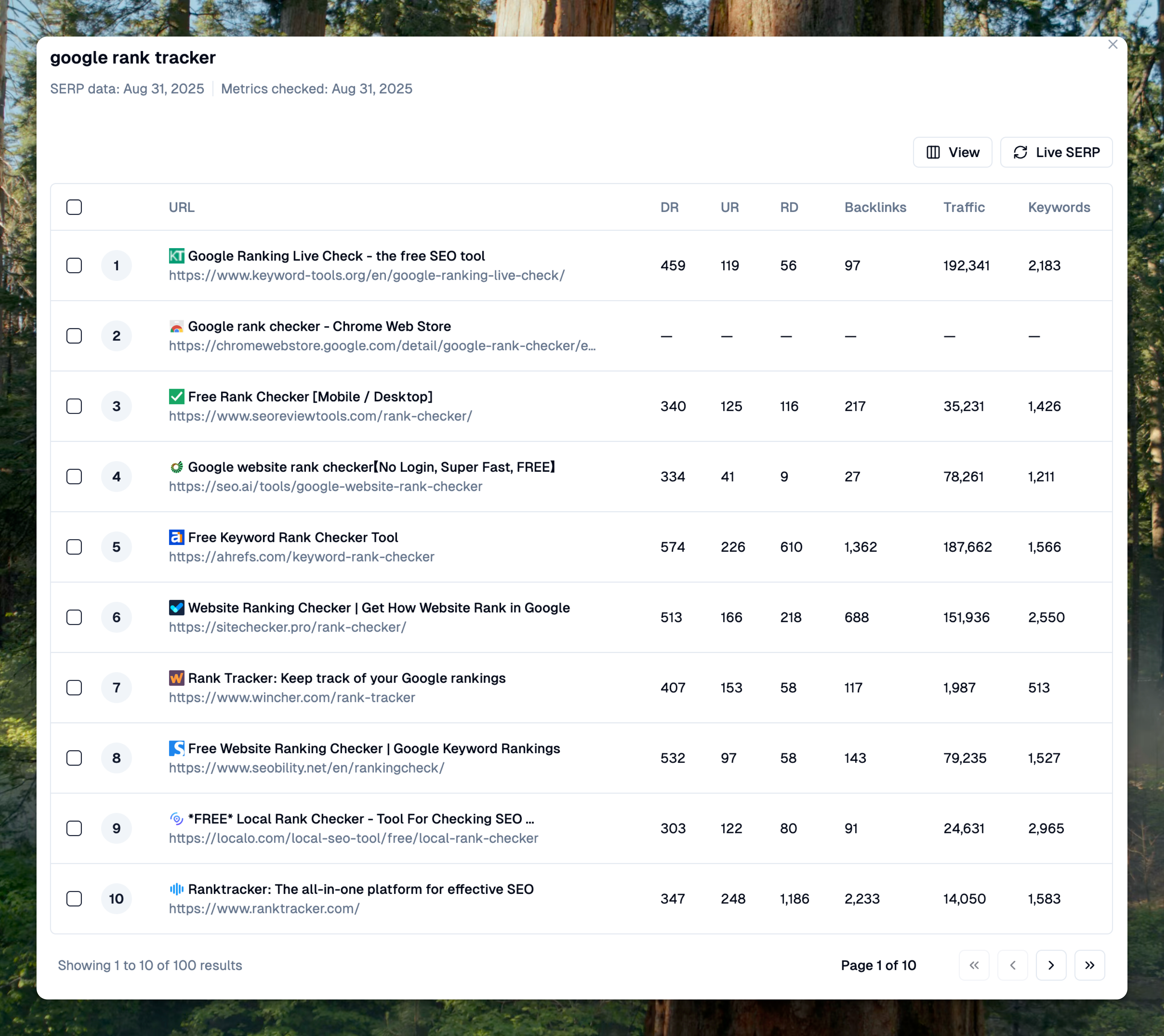Click the Seobility favicon in row 8
The height and width of the screenshot is (1036, 1164).
[176, 748]
